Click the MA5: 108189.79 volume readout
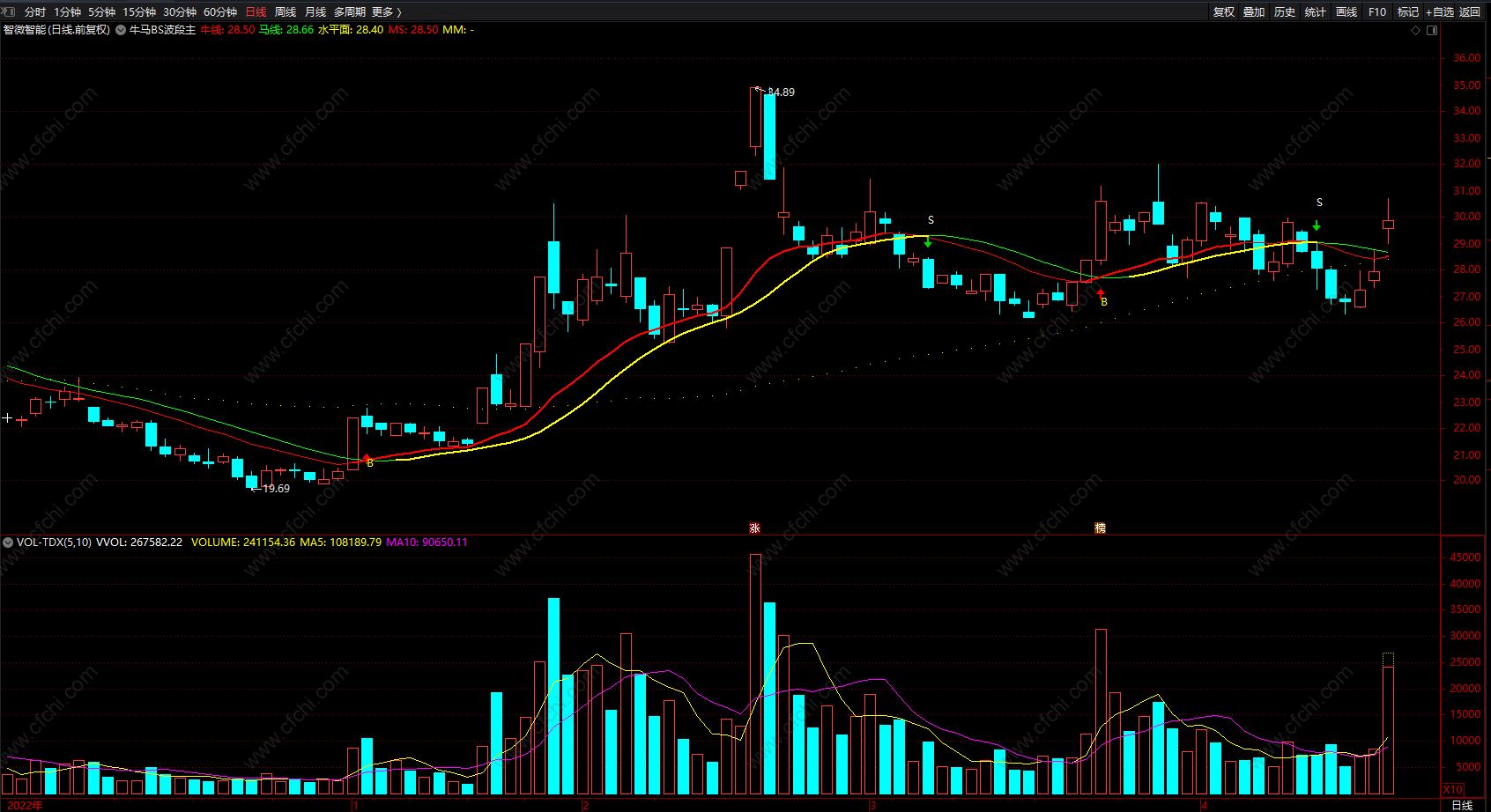Screen dimensions: 1491x812 click(x=341, y=543)
